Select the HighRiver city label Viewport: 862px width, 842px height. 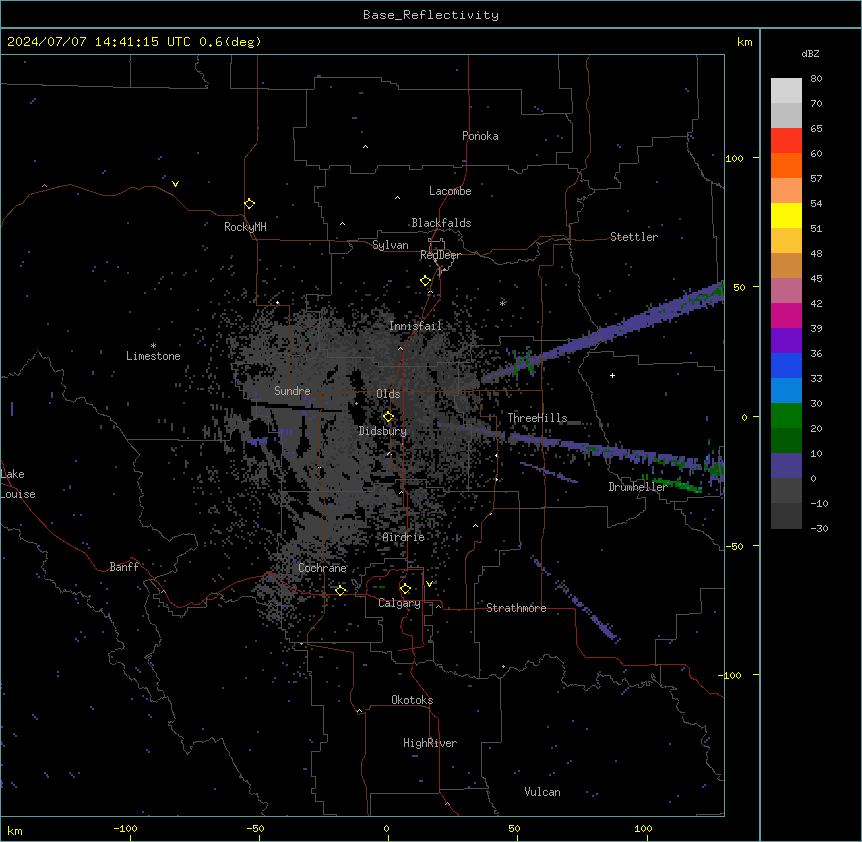tap(430, 743)
